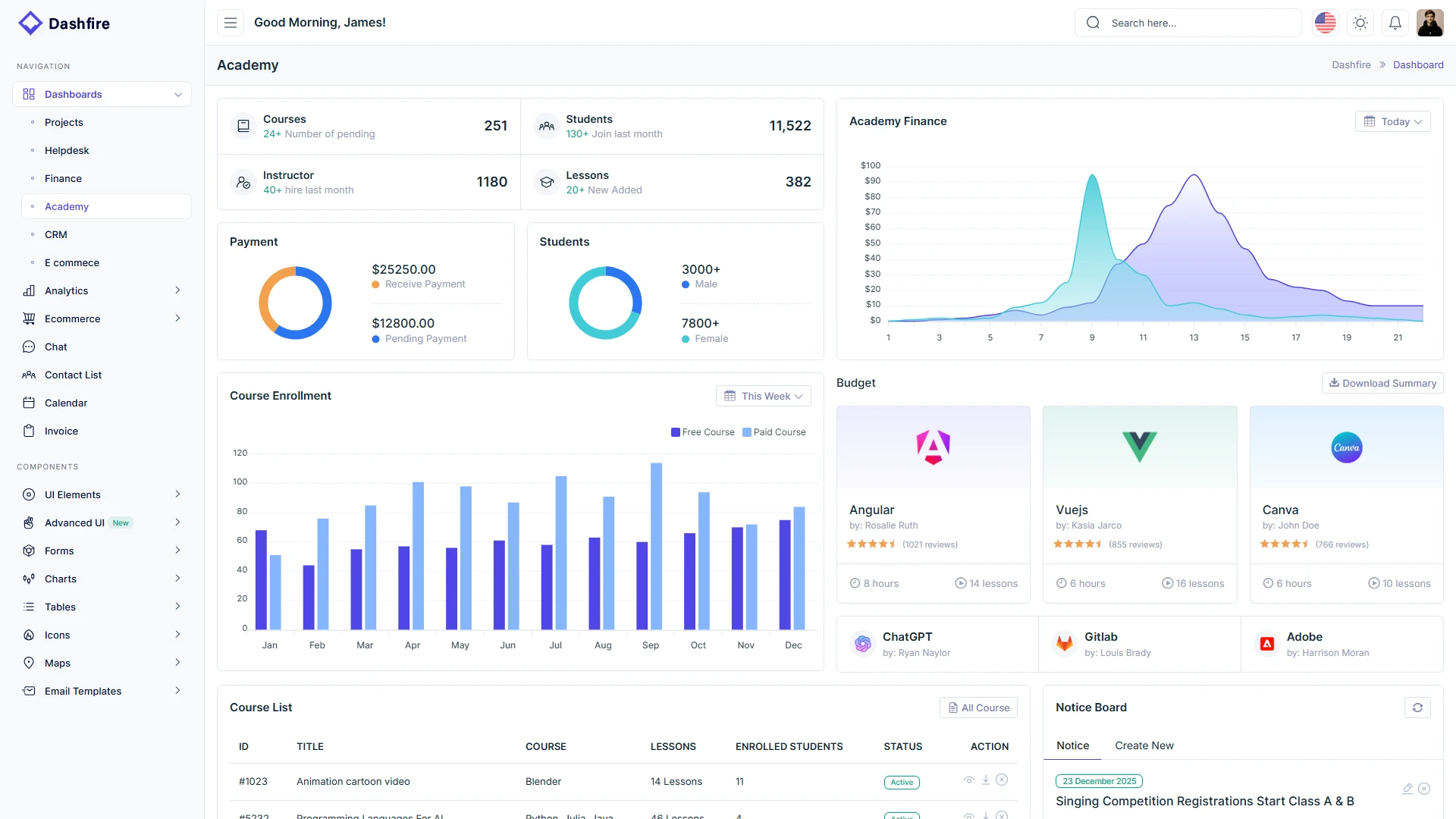Open the user profile avatar
The height and width of the screenshot is (819, 1456).
click(x=1430, y=23)
